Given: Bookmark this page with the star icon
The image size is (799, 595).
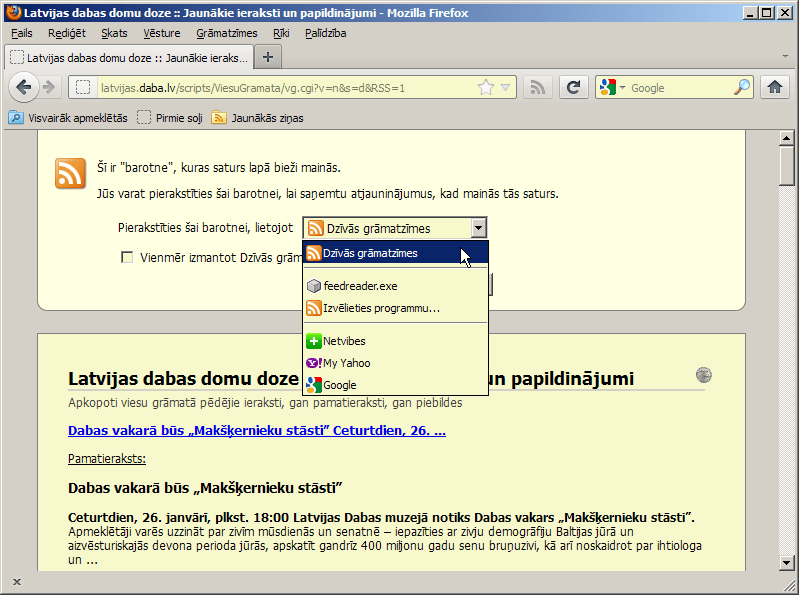Looking at the screenshot, I should (486, 88).
